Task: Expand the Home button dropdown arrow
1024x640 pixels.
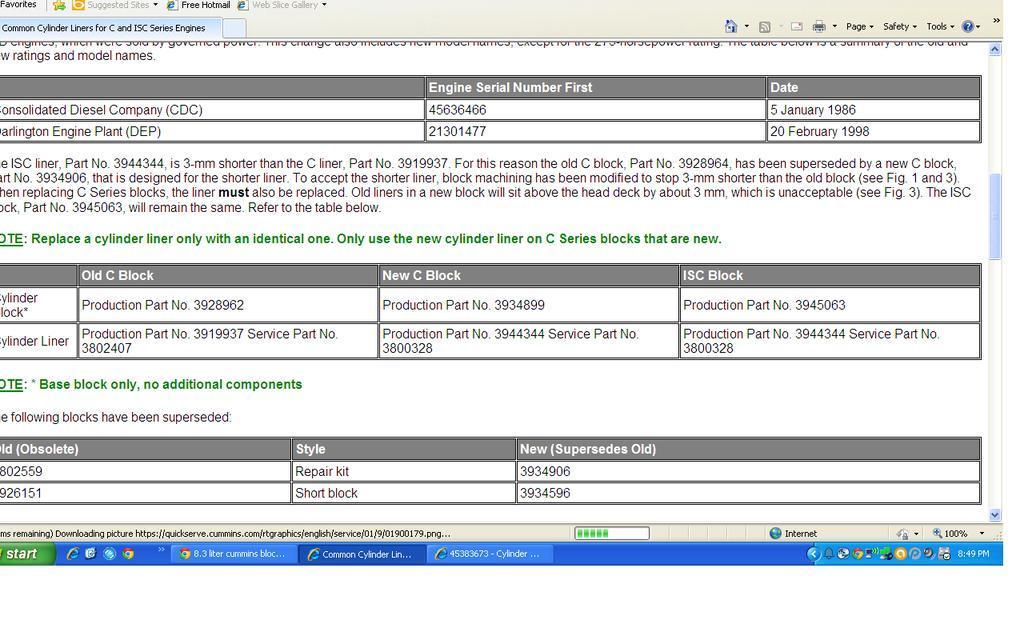Action: tap(746, 27)
